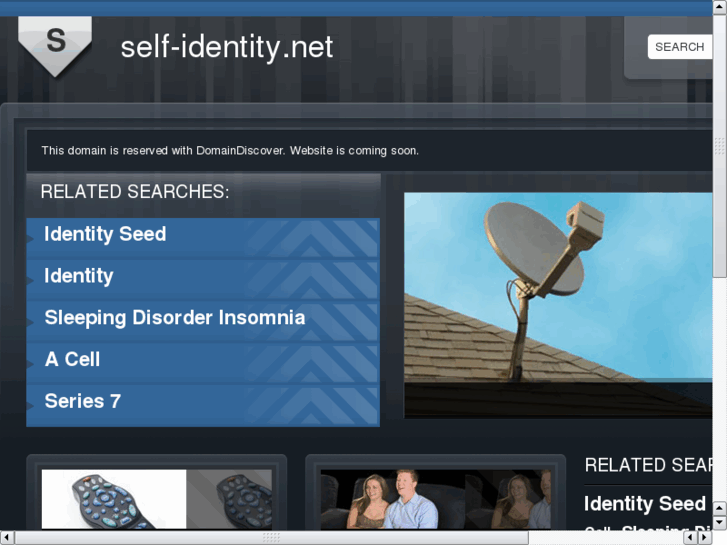Open the remote control thumbnail image
Viewport: 727px width, 545px height.
tap(157, 499)
